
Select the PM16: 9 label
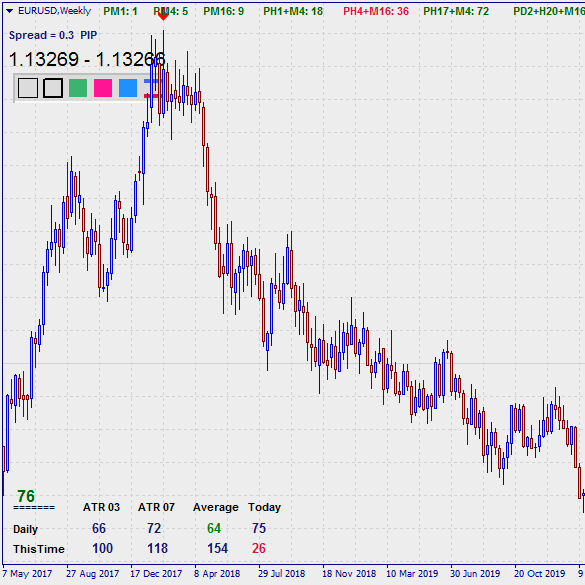223,11
